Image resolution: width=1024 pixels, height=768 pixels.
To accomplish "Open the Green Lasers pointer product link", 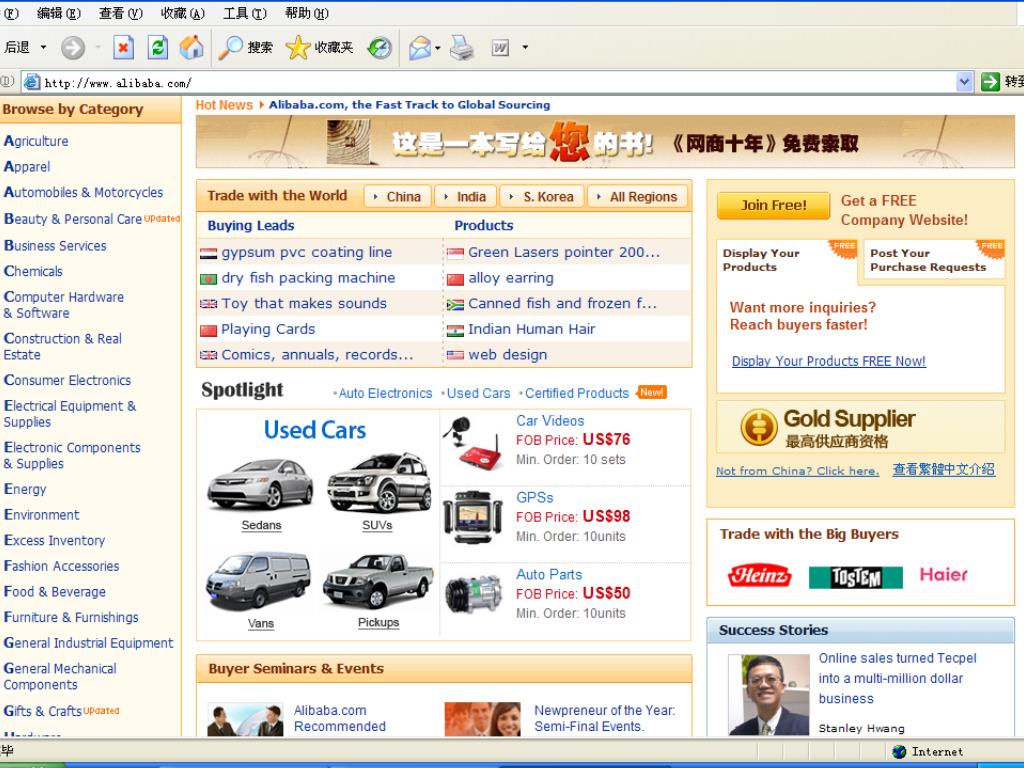I will click(x=564, y=252).
